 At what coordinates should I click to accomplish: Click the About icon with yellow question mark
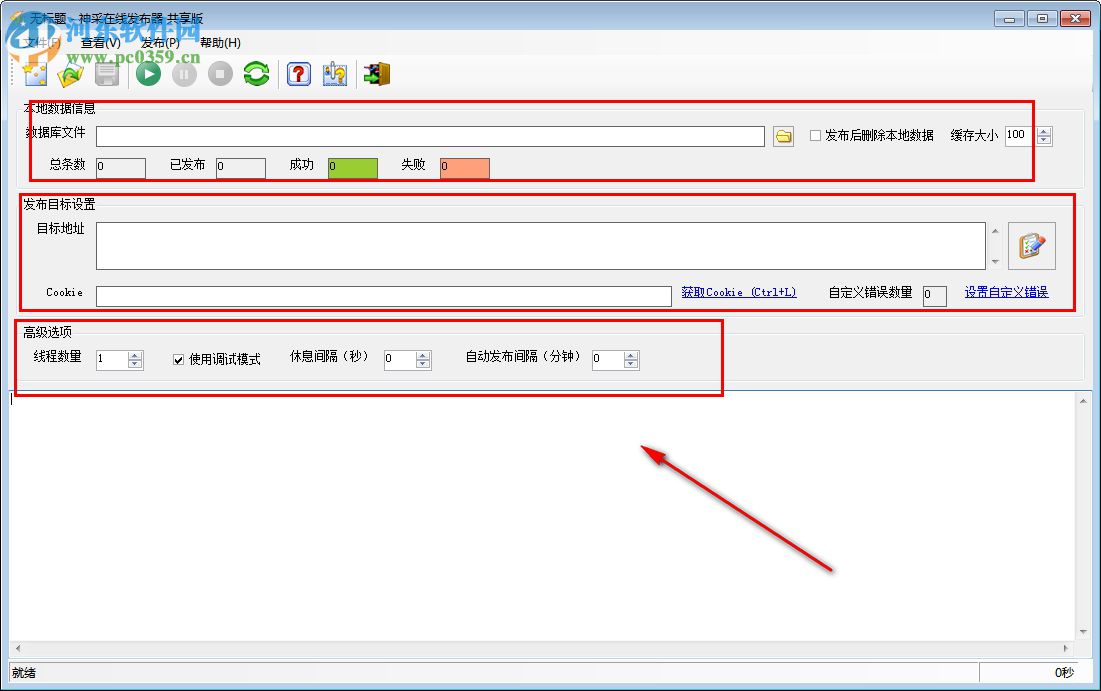pos(335,74)
